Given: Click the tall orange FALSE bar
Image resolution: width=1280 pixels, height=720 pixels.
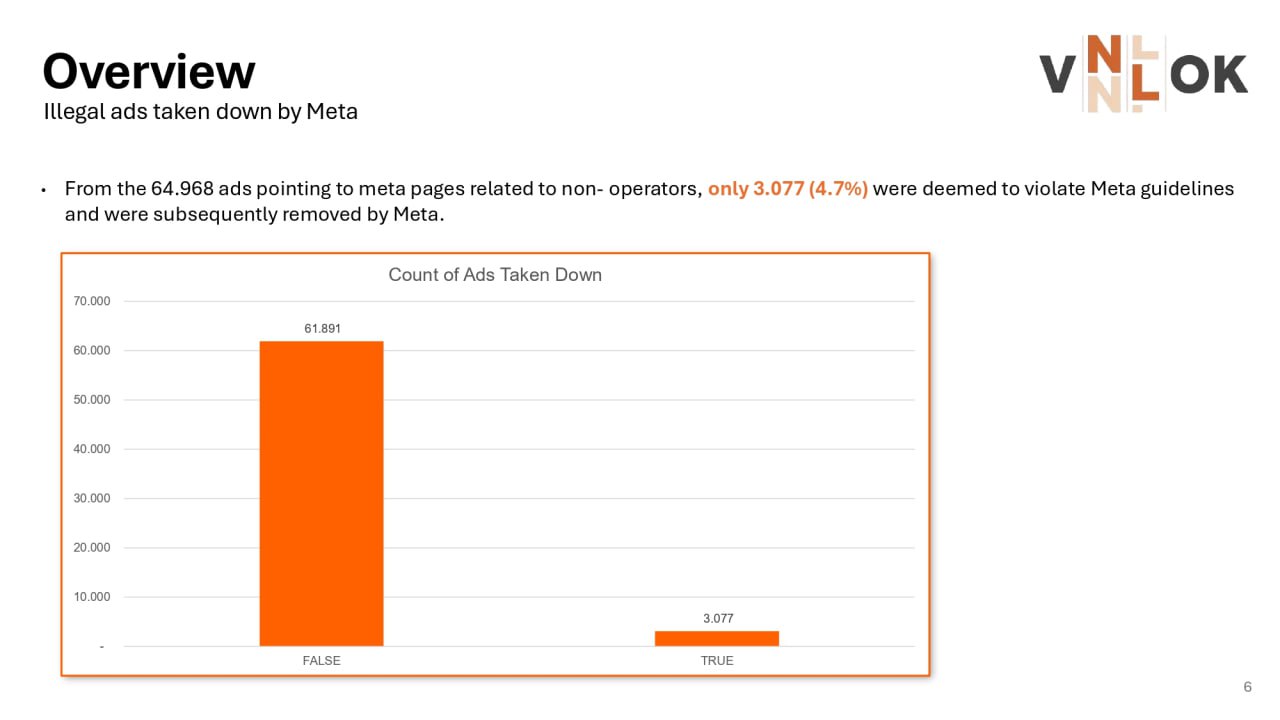Looking at the screenshot, I should (x=321, y=493).
